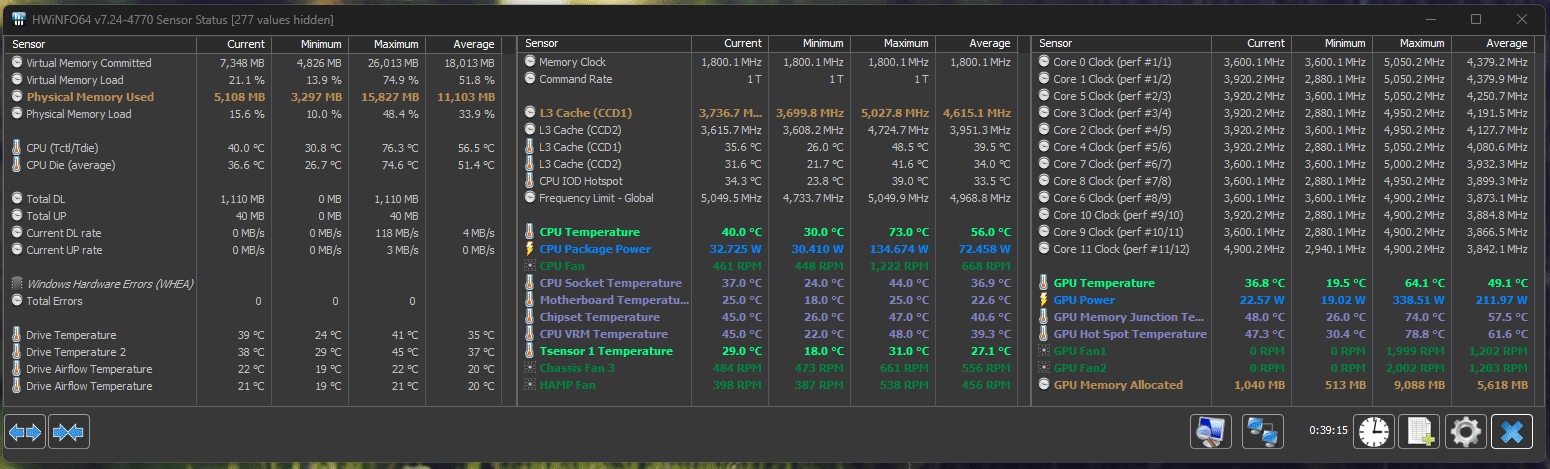1550x469 pixels.
Task: Select the Frequency Limit - Global row
Action: (767, 198)
